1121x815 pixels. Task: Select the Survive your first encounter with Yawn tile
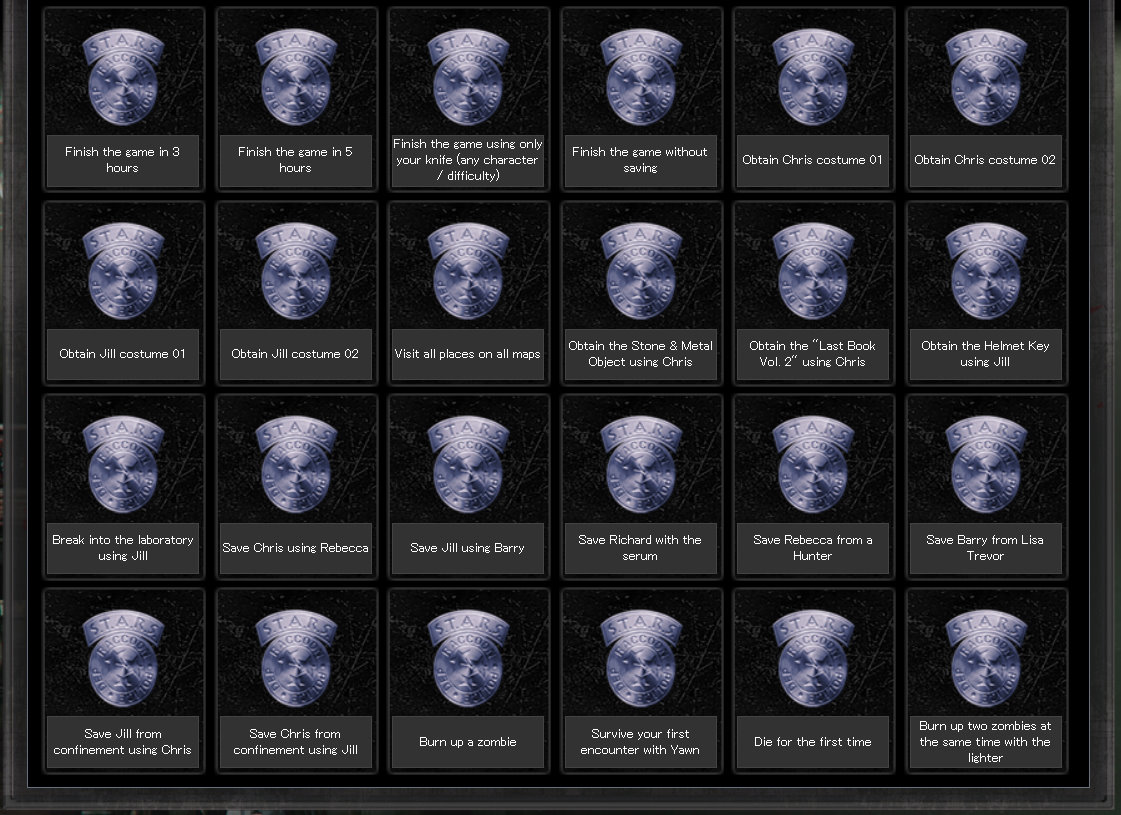pos(641,680)
